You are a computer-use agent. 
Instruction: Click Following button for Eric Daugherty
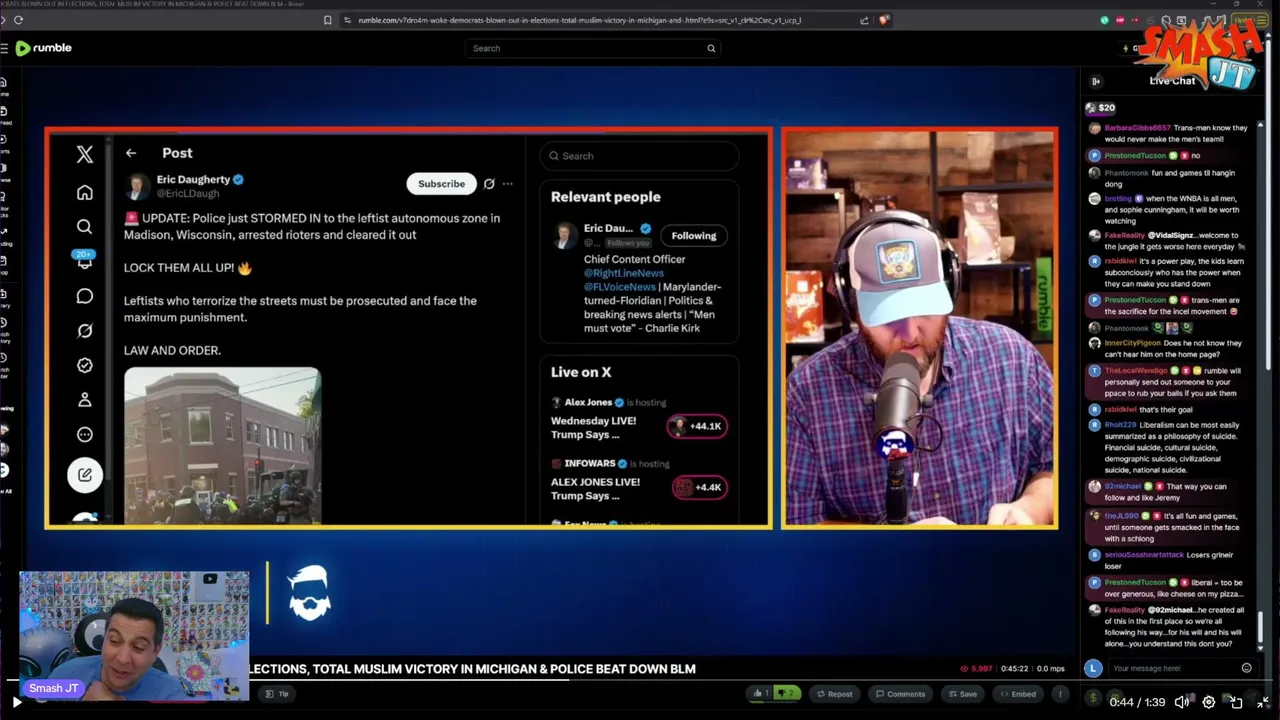pos(694,236)
